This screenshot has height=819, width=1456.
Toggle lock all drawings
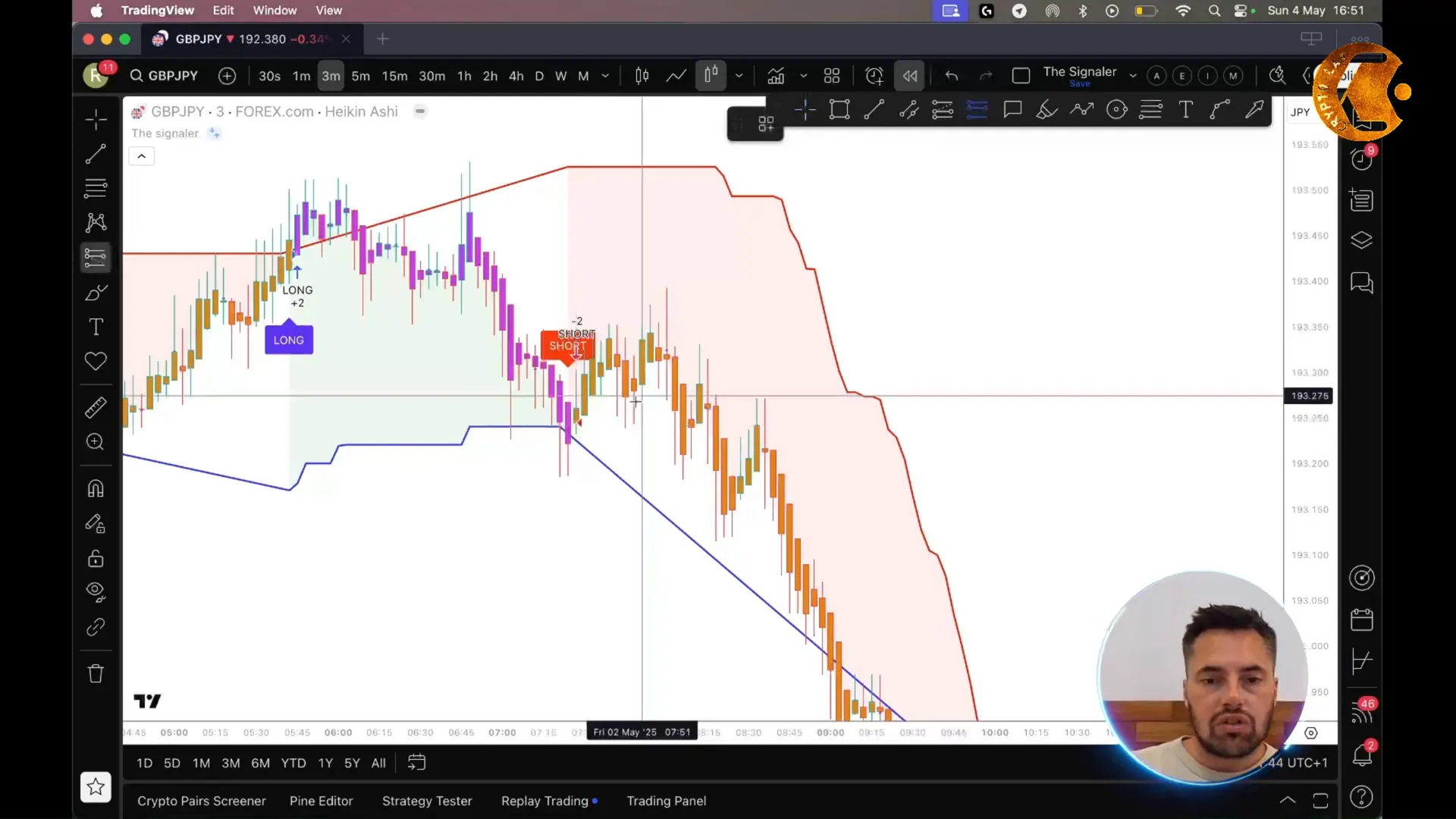point(96,559)
